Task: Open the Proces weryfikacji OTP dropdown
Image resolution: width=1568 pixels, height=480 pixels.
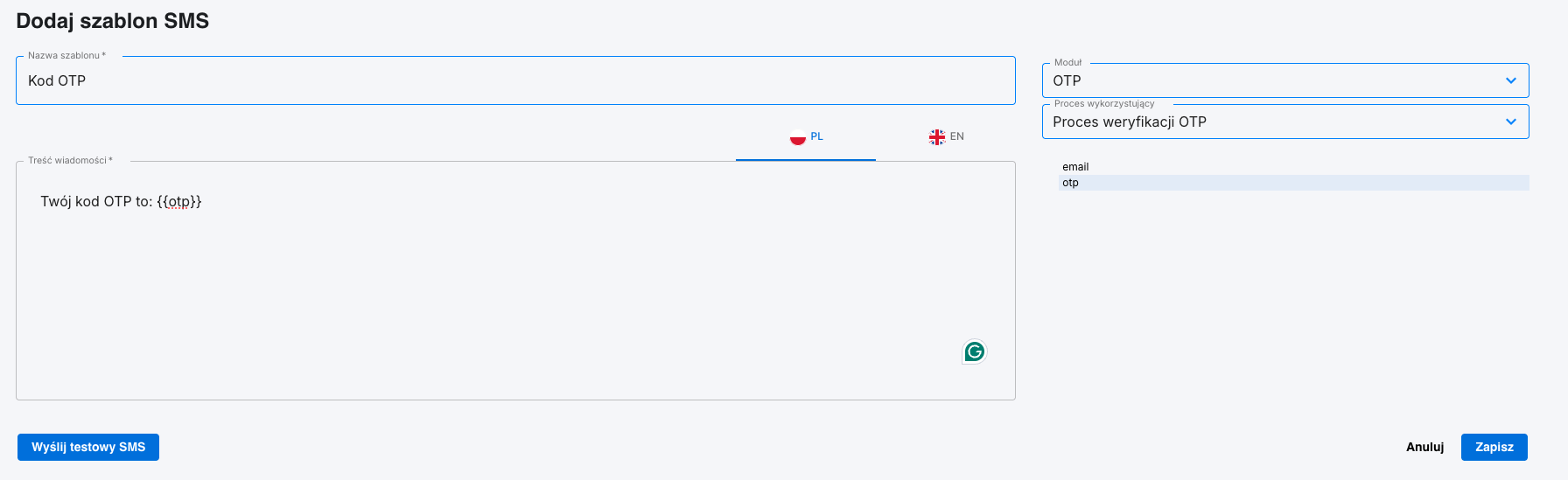Action: [x=1269, y=122]
